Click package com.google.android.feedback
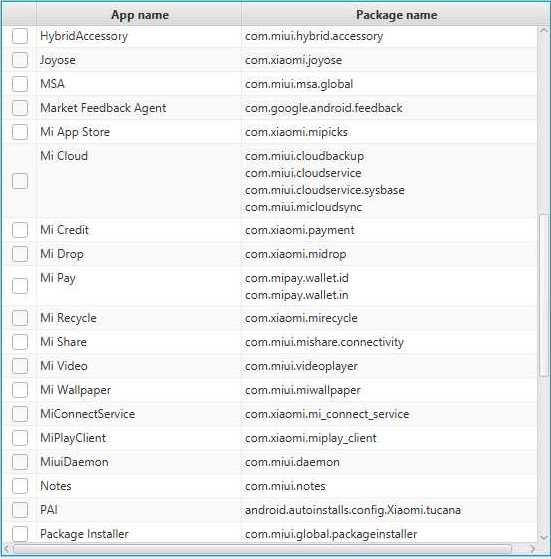Screen dimensions: 551x559 (324, 108)
